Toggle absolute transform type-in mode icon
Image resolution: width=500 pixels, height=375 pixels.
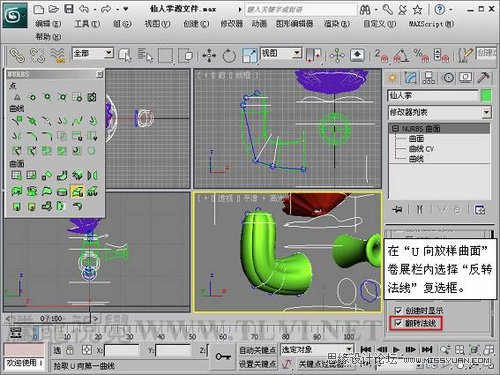coord(87,350)
